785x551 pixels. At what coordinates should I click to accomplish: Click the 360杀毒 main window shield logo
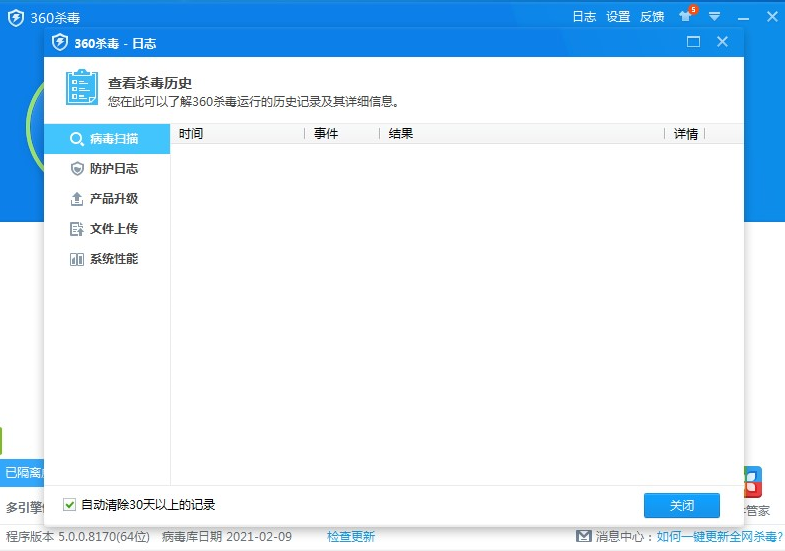pos(16,18)
